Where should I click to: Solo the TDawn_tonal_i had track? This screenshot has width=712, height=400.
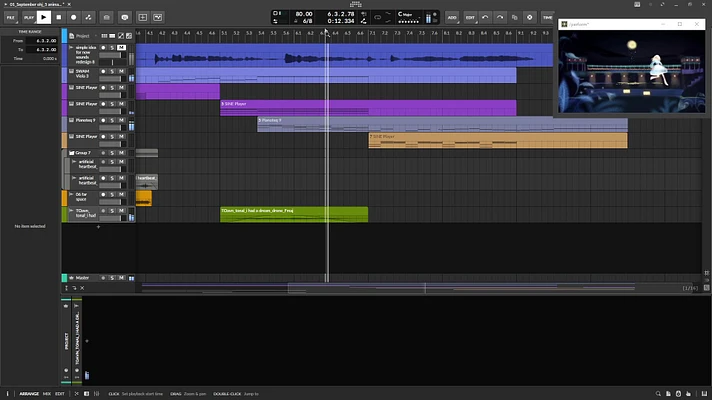[x=112, y=211]
